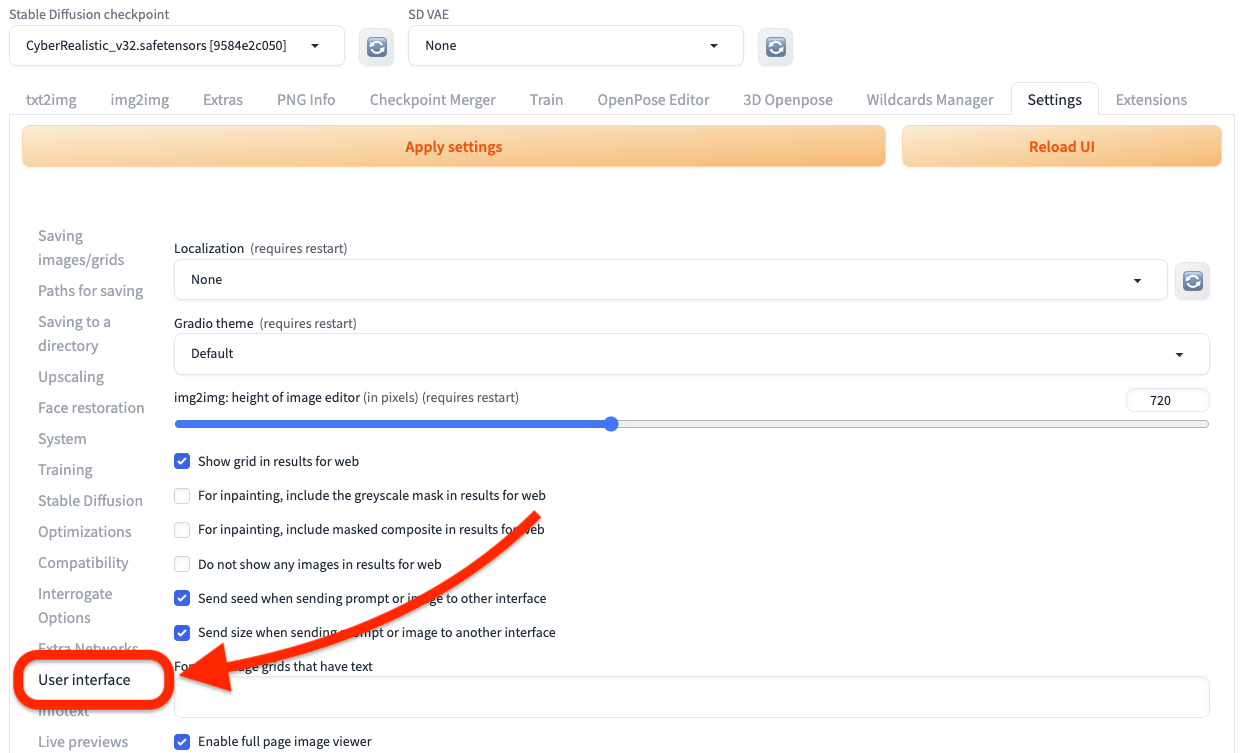Viewport: 1251px width, 753px height.
Task: Refresh the Stable Diffusion checkpoint list
Action: pyautogui.click(x=376, y=47)
